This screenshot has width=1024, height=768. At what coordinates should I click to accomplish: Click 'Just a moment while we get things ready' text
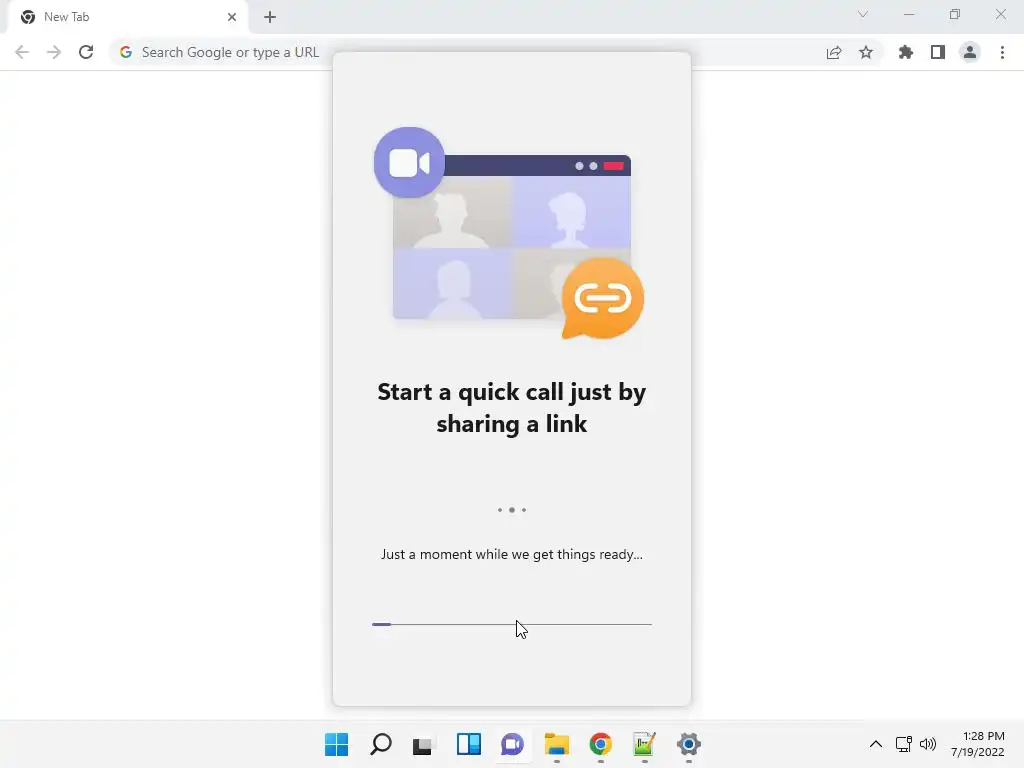click(x=511, y=554)
